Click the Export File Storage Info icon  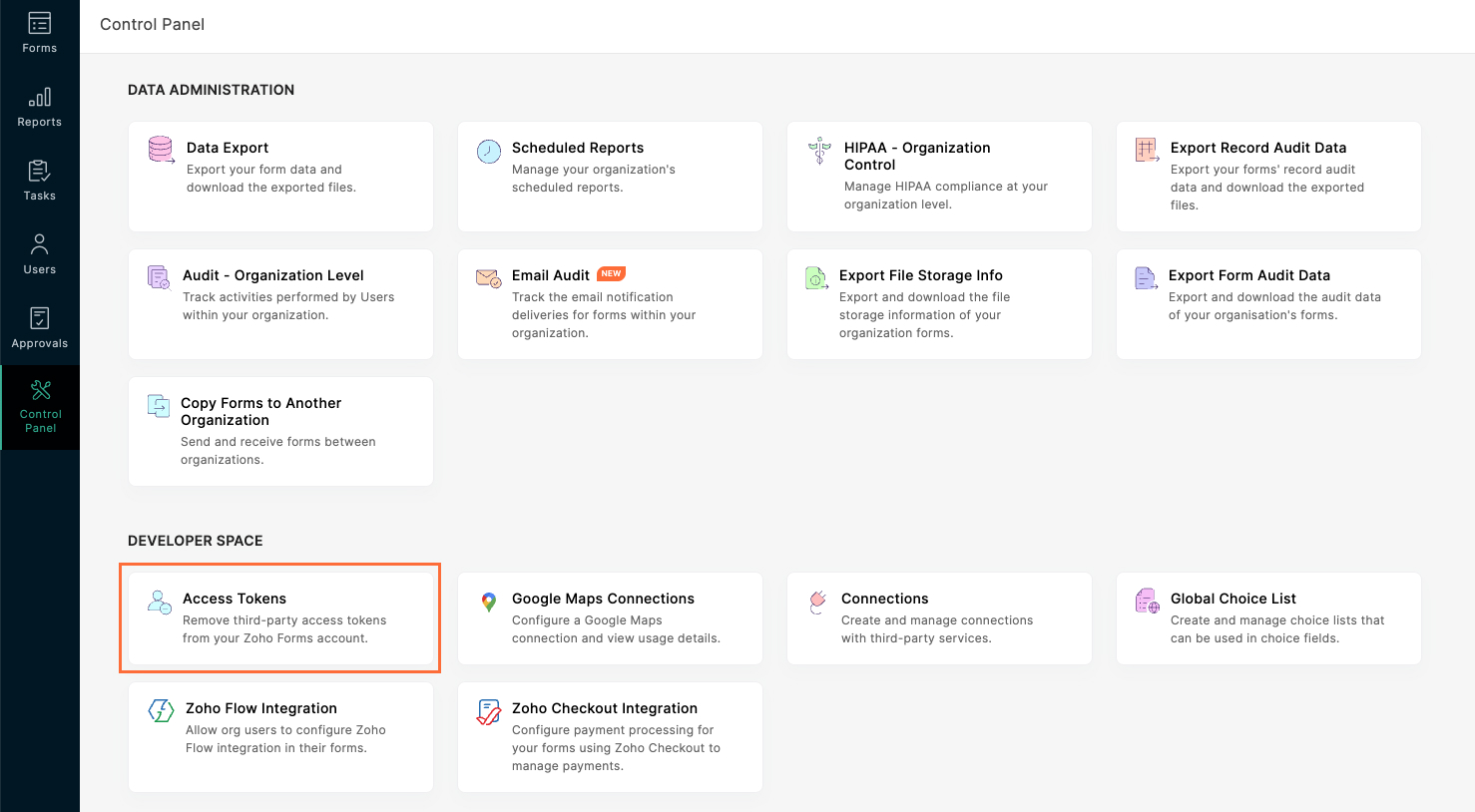click(817, 278)
